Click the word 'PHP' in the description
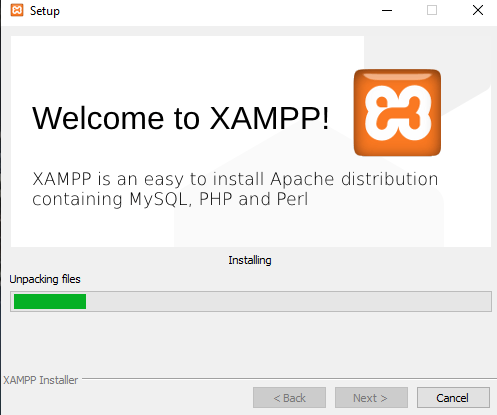The image size is (497, 415). pyautogui.click(x=216, y=199)
